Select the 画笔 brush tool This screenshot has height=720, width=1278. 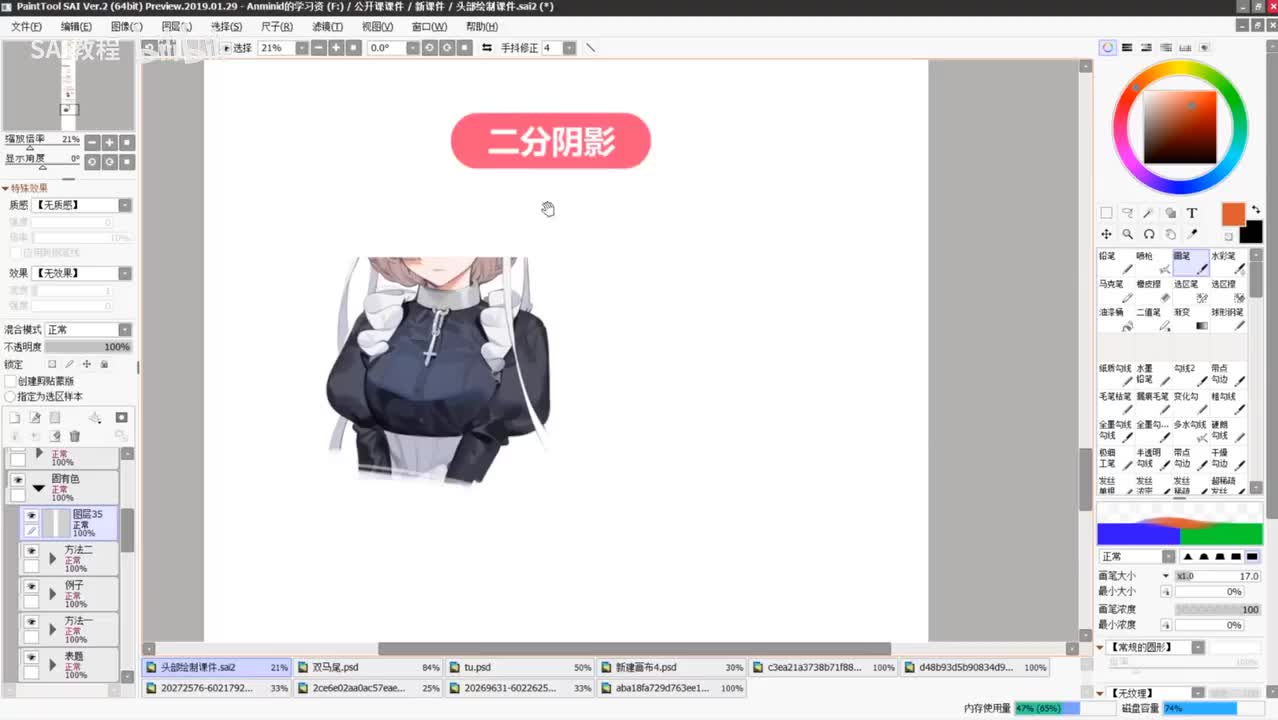1191,263
